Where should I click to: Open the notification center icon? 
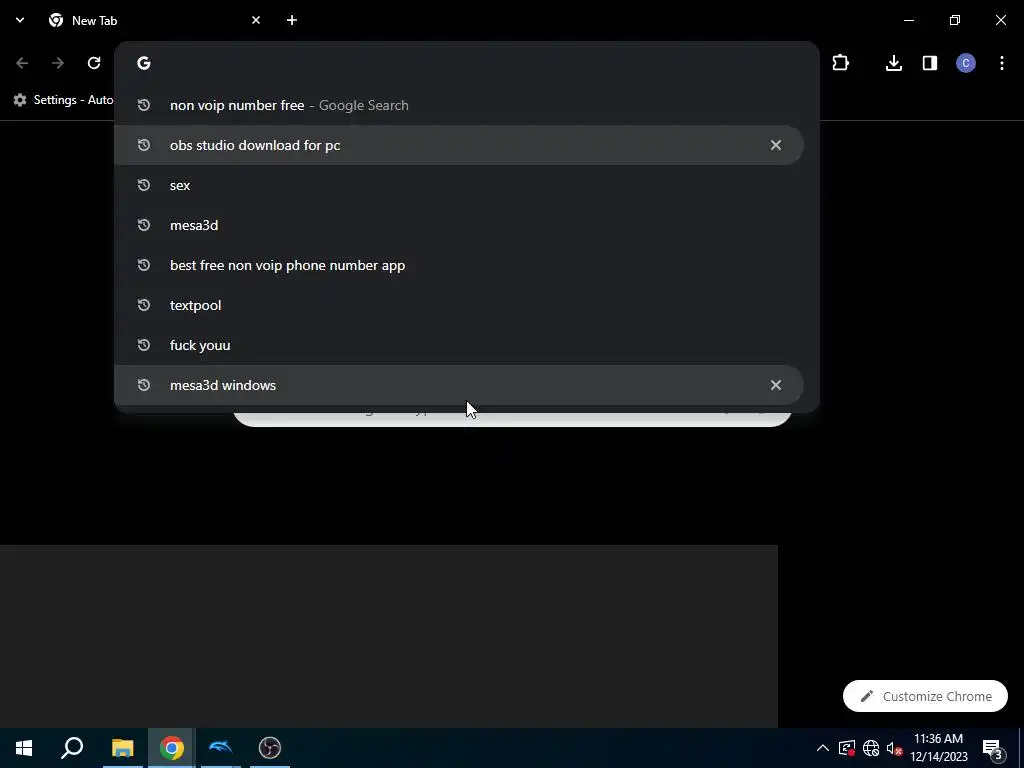992,748
